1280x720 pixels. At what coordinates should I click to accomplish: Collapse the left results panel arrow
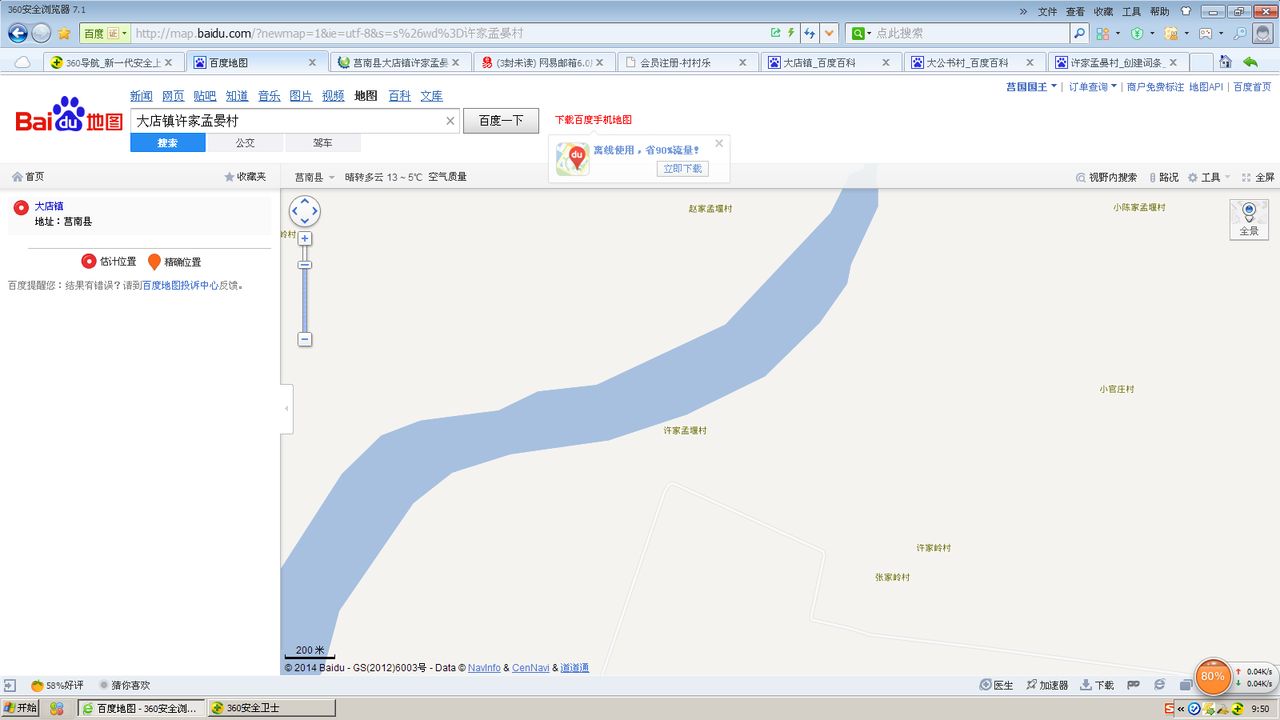[x=287, y=408]
